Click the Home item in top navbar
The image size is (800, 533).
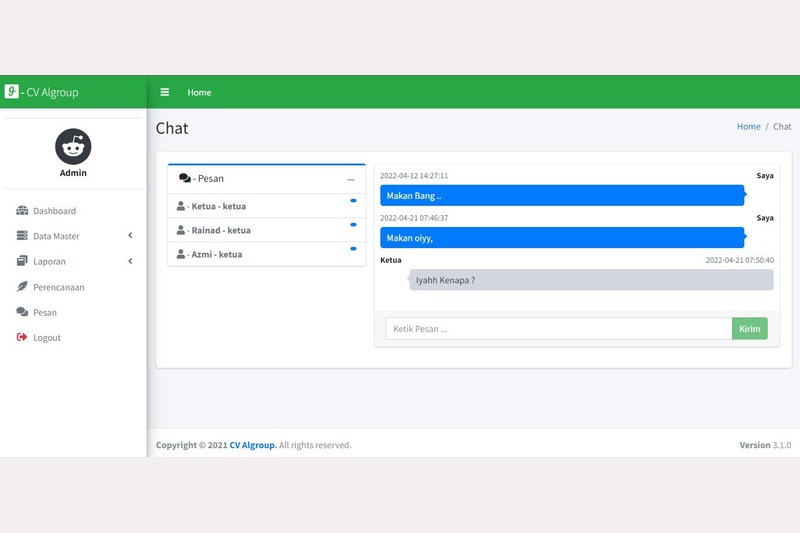pyautogui.click(x=199, y=92)
